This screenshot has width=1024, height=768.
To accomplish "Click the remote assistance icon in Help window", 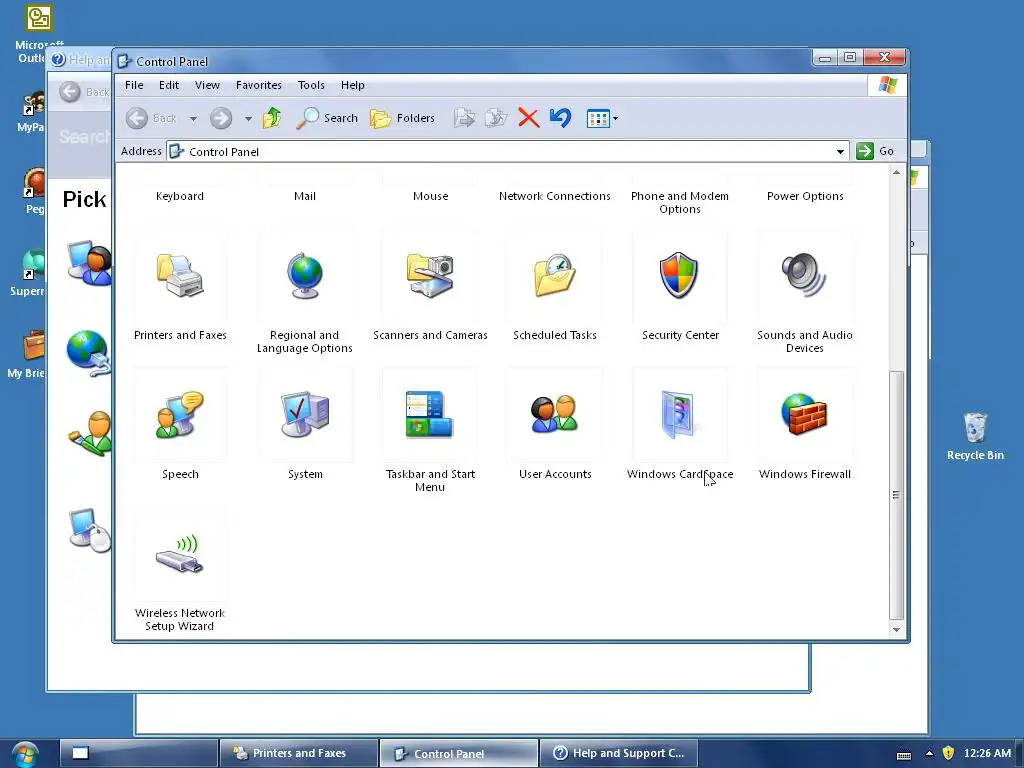I will 89,263.
